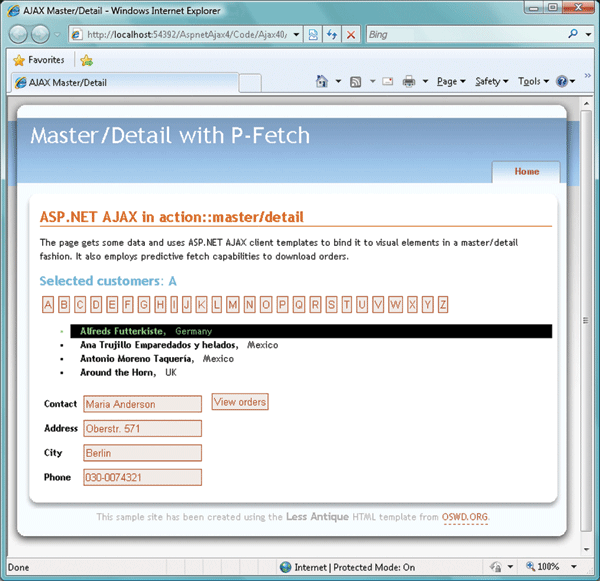
Task: Click the Print icon
Action: click(409, 81)
